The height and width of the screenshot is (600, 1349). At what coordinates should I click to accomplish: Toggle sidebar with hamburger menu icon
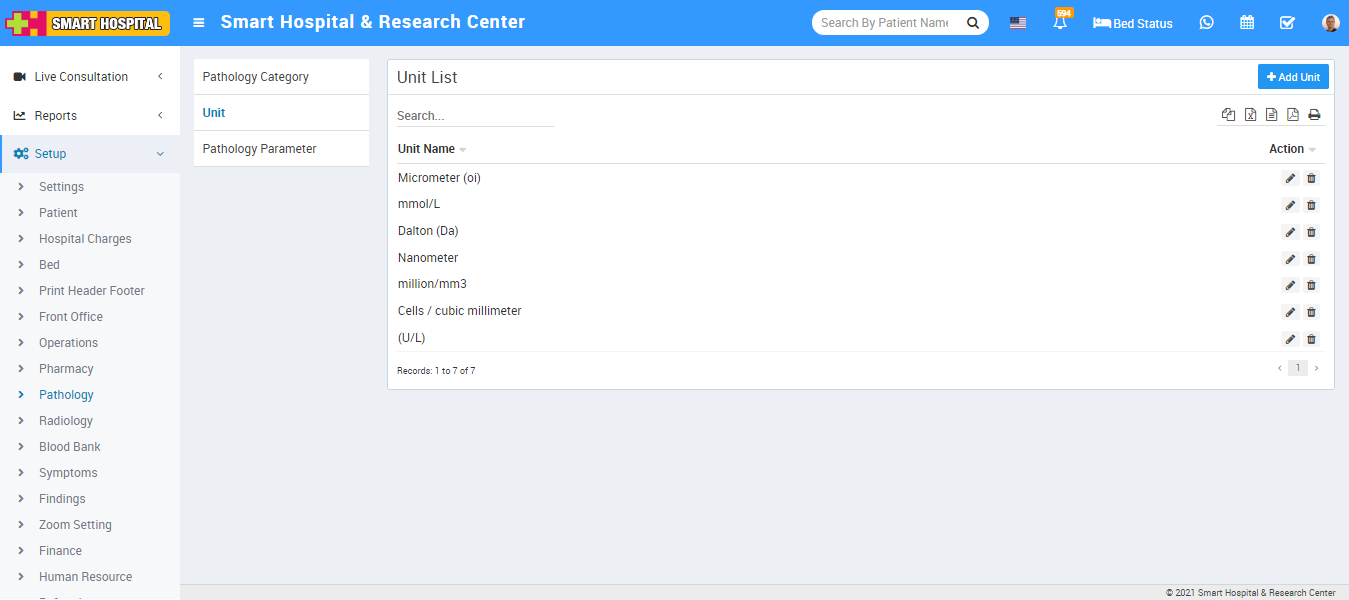(x=199, y=23)
